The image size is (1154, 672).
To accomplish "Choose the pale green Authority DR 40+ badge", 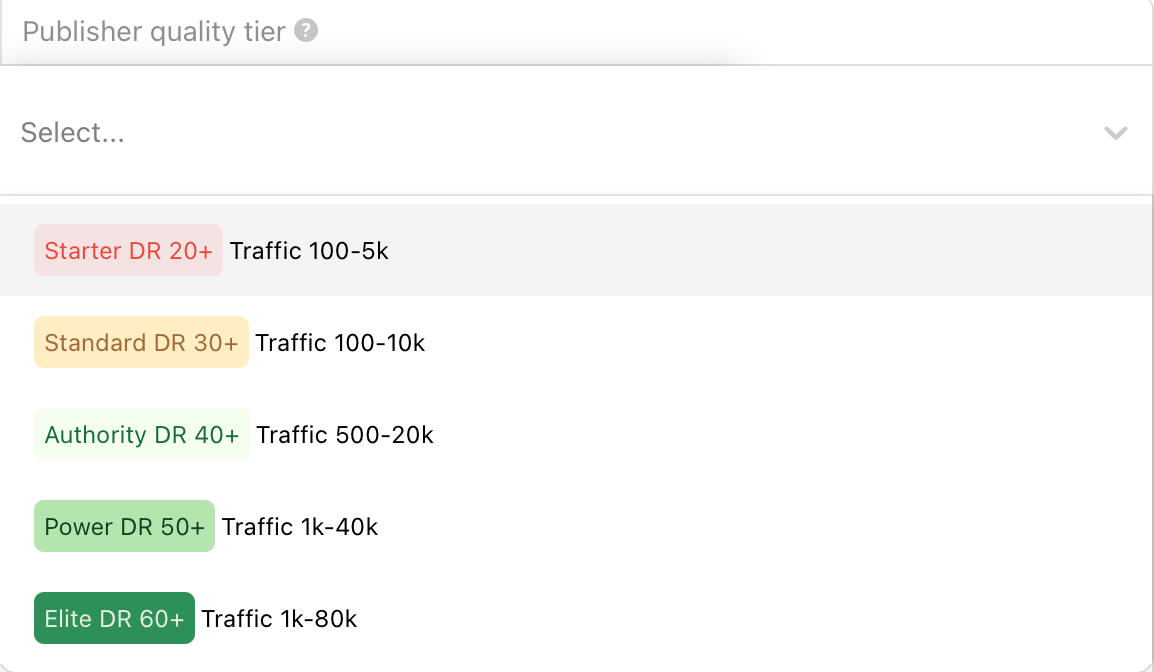I will 142,435.
